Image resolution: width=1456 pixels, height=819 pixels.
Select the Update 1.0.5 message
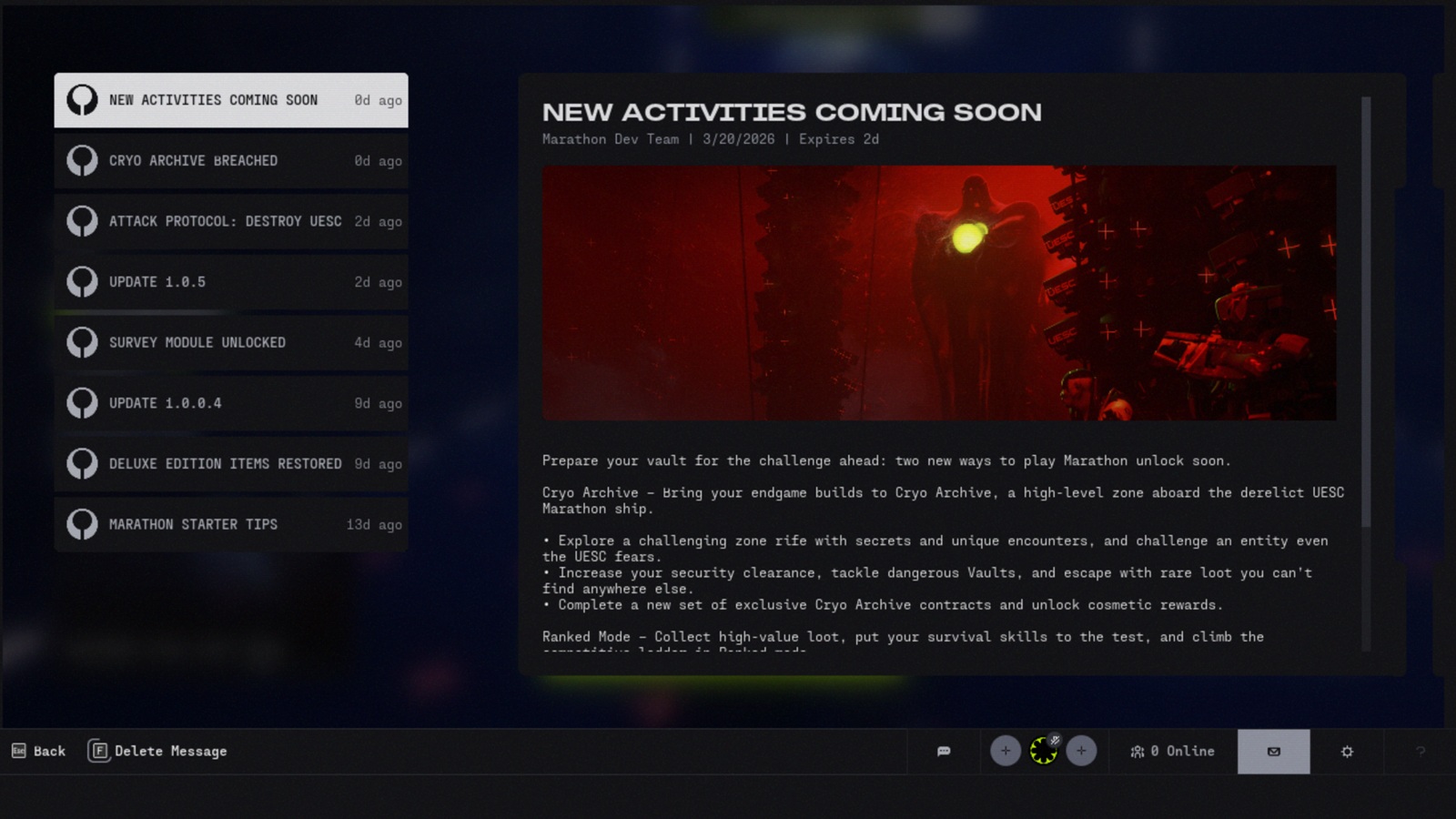click(x=231, y=282)
